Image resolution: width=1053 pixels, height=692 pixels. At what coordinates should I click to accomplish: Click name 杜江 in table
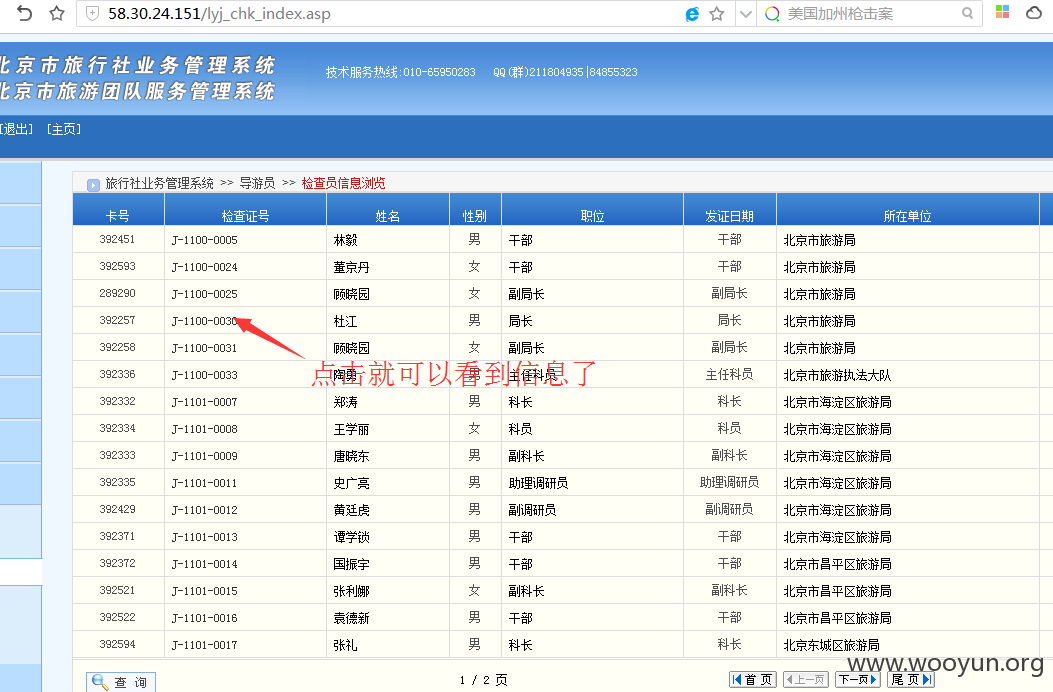tap(346, 322)
